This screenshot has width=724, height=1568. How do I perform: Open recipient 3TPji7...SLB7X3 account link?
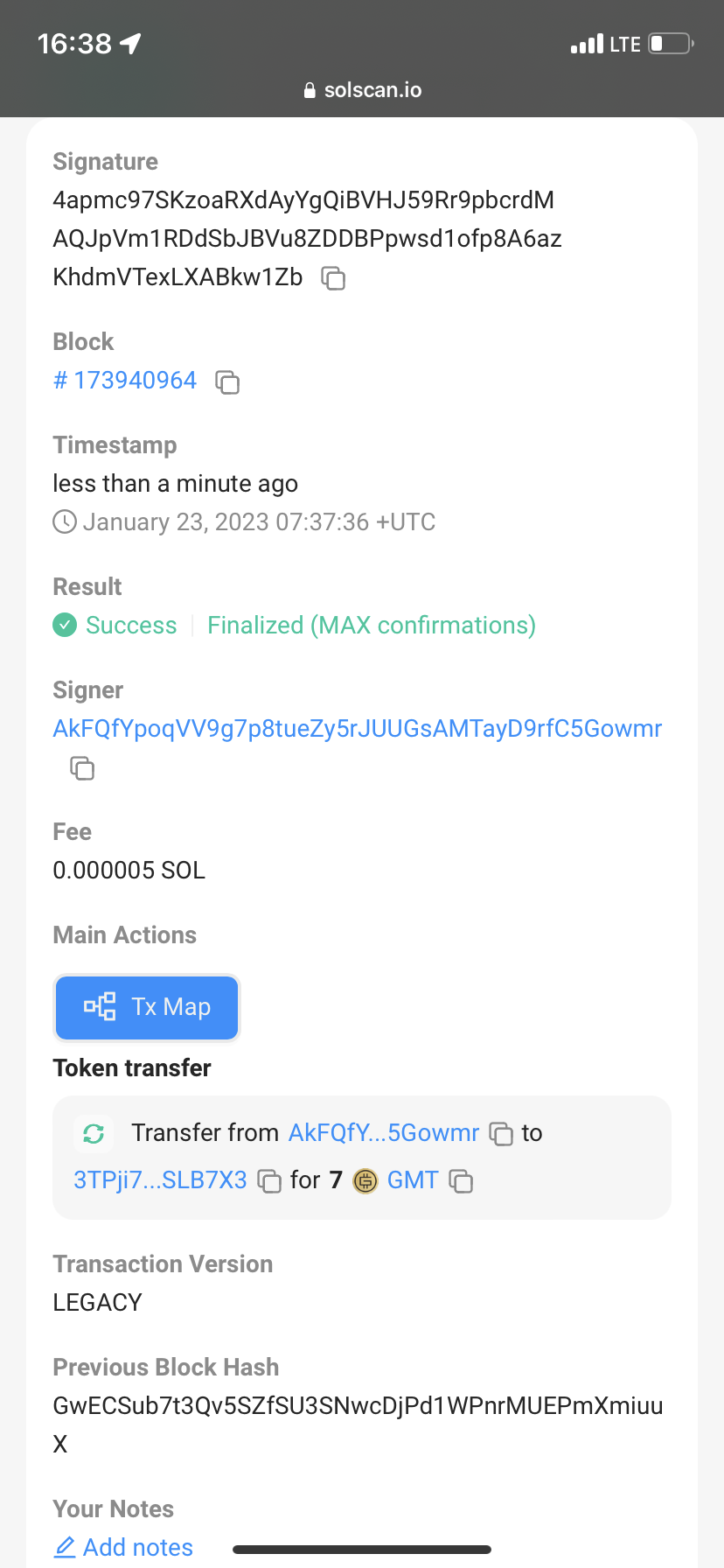[161, 1180]
